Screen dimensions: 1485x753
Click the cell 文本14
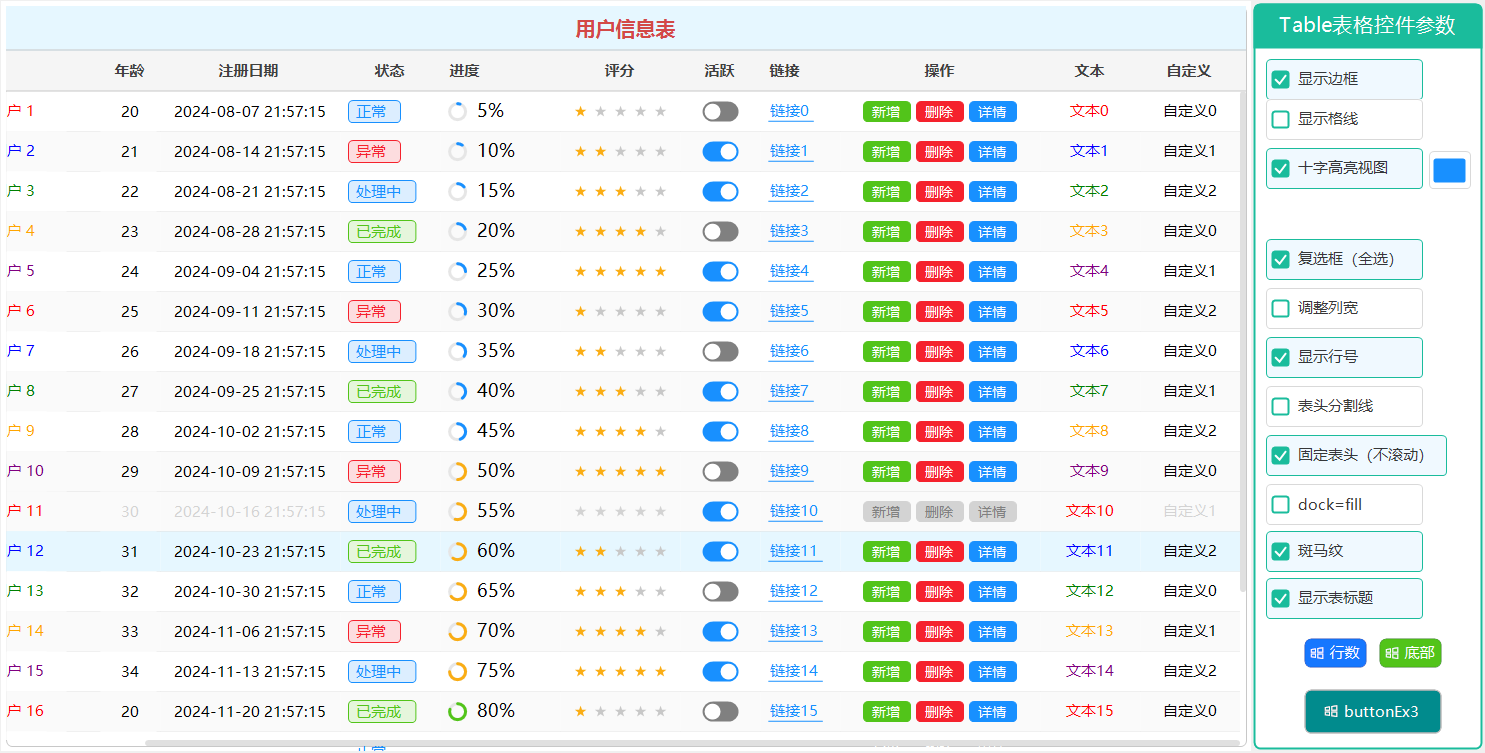[x=1089, y=671]
